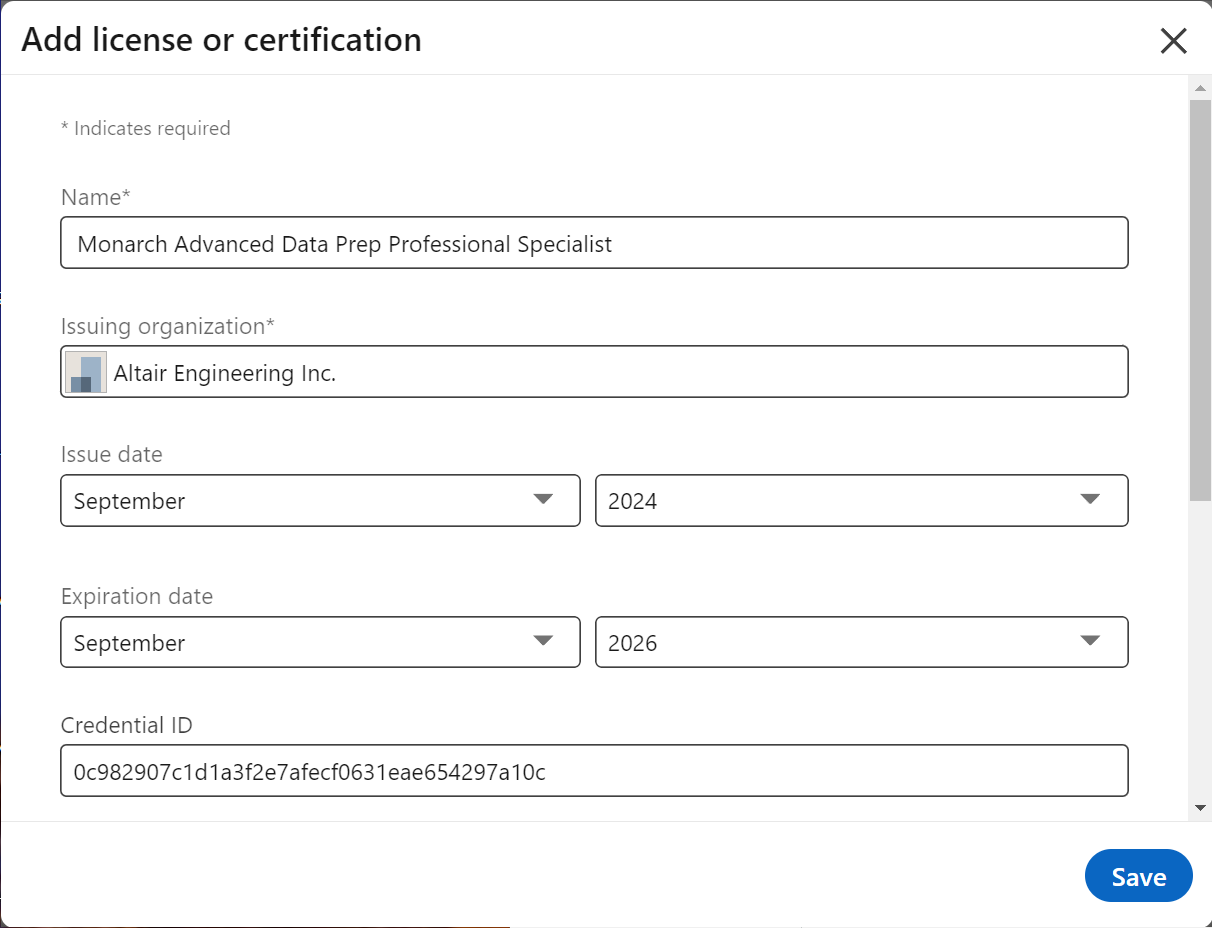The width and height of the screenshot is (1212, 928).
Task: Save the certification details
Action: pos(1138,876)
